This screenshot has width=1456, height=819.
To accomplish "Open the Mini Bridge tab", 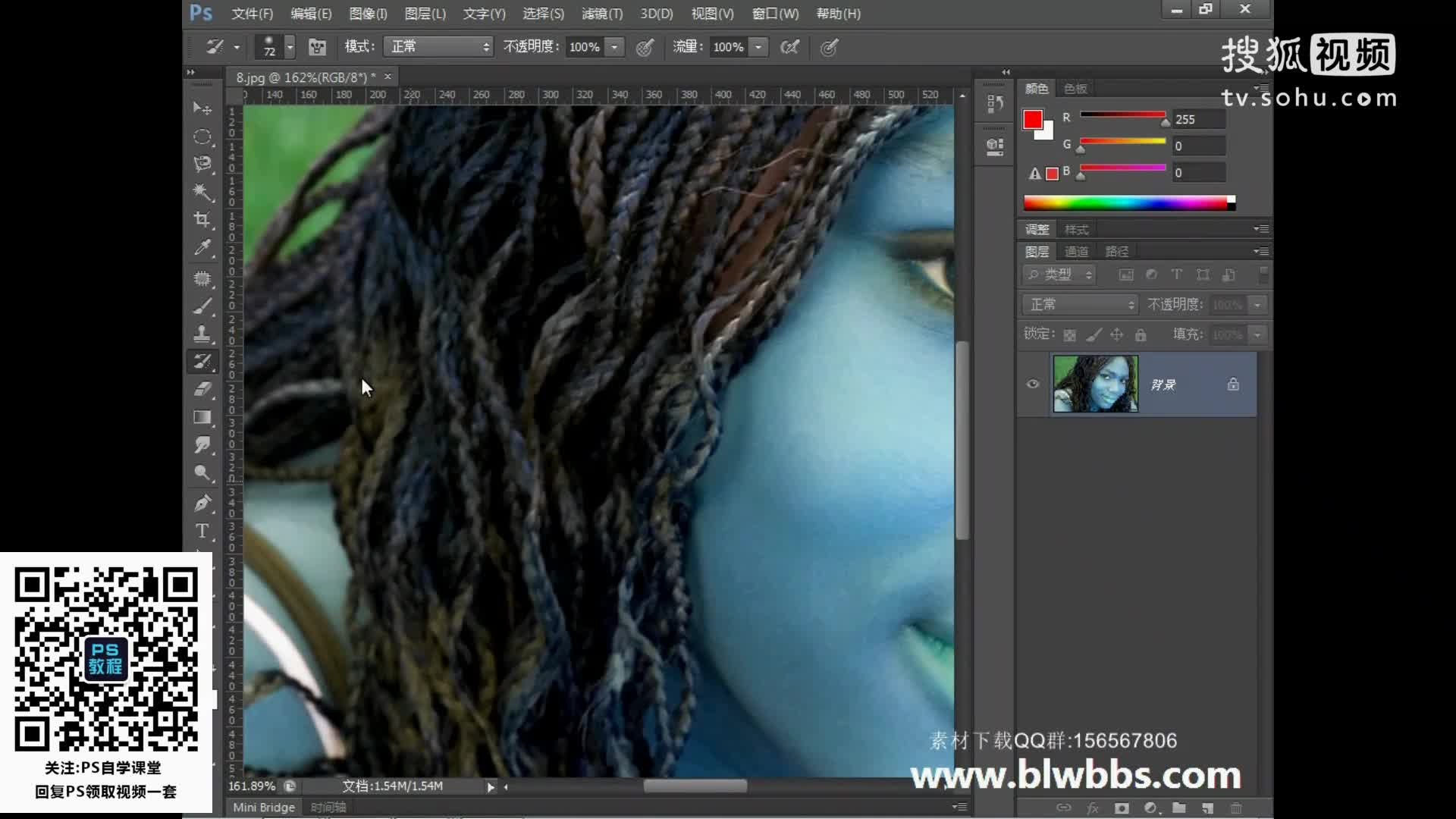I will point(264,808).
